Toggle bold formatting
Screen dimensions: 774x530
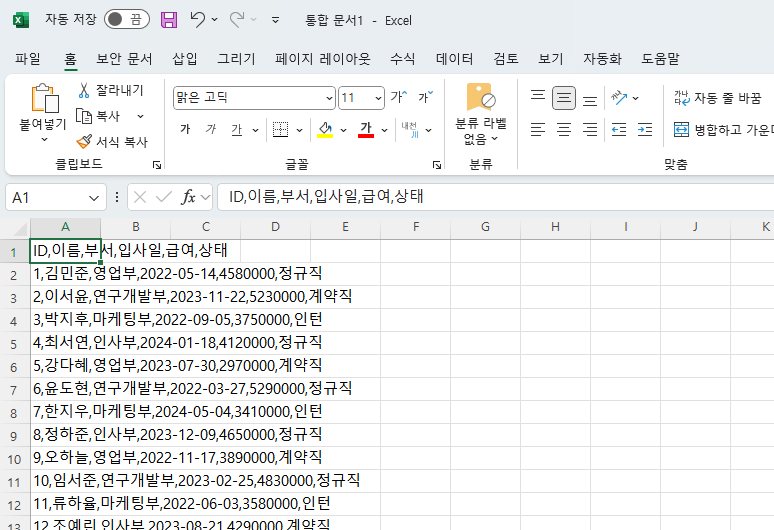[x=185, y=129]
